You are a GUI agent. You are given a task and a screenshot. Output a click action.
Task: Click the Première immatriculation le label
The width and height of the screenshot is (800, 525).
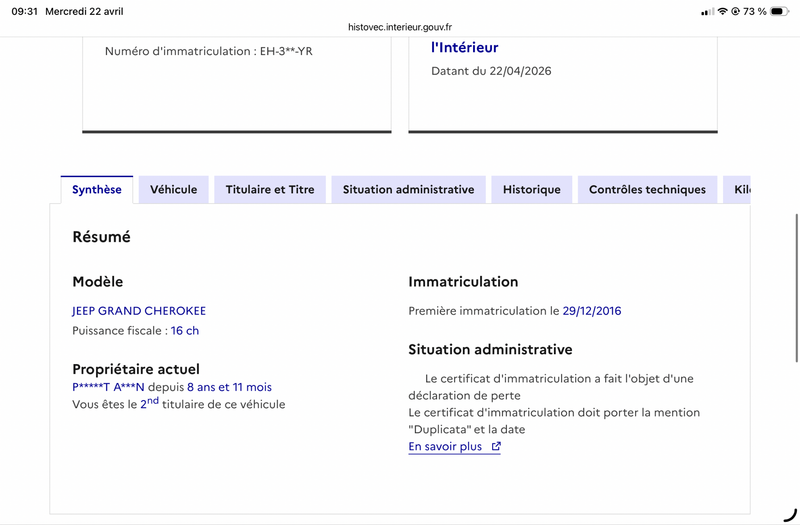click(x=484, y=311)
